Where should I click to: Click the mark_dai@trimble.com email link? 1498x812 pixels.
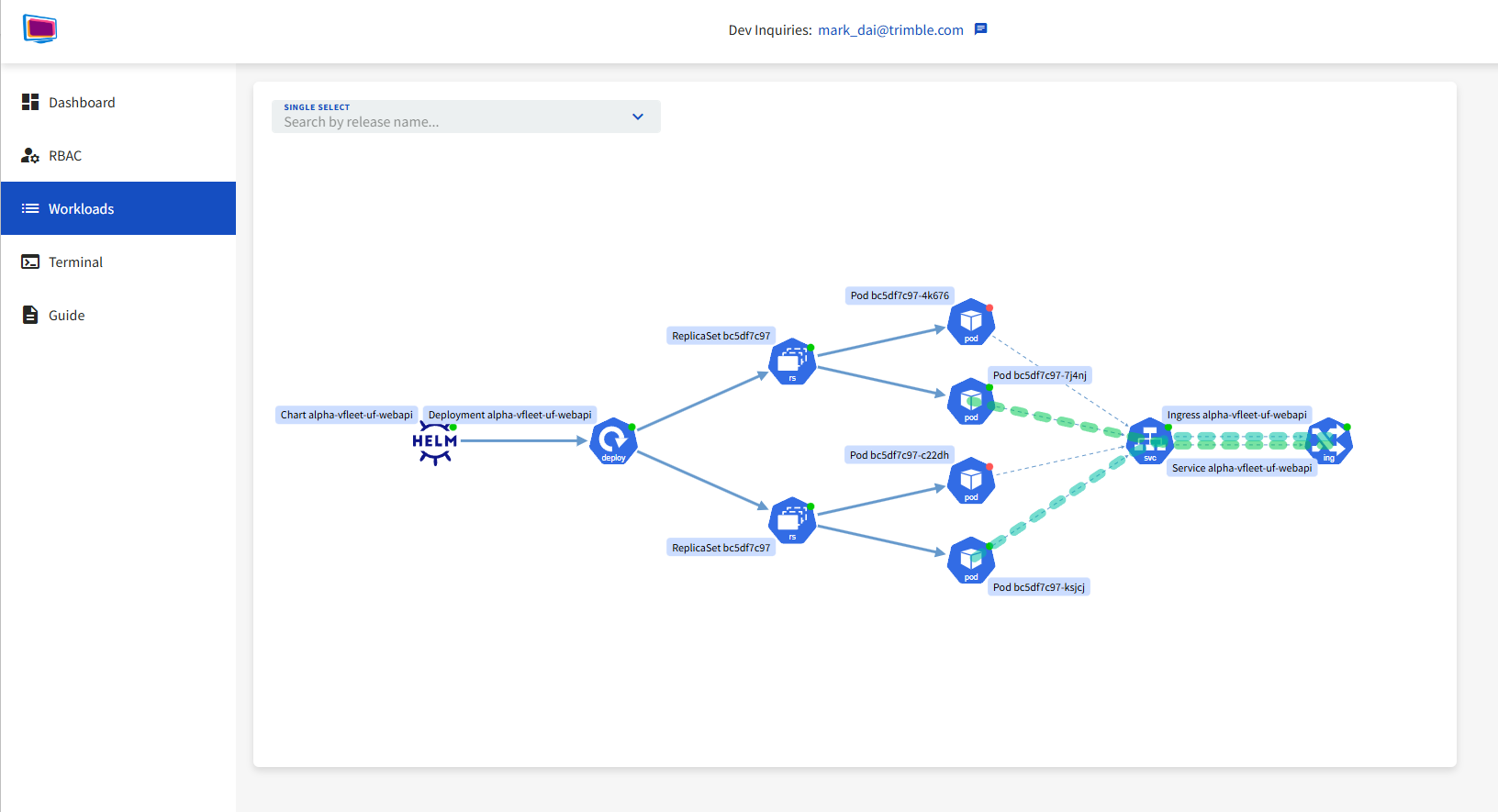(x=890, y=30)
